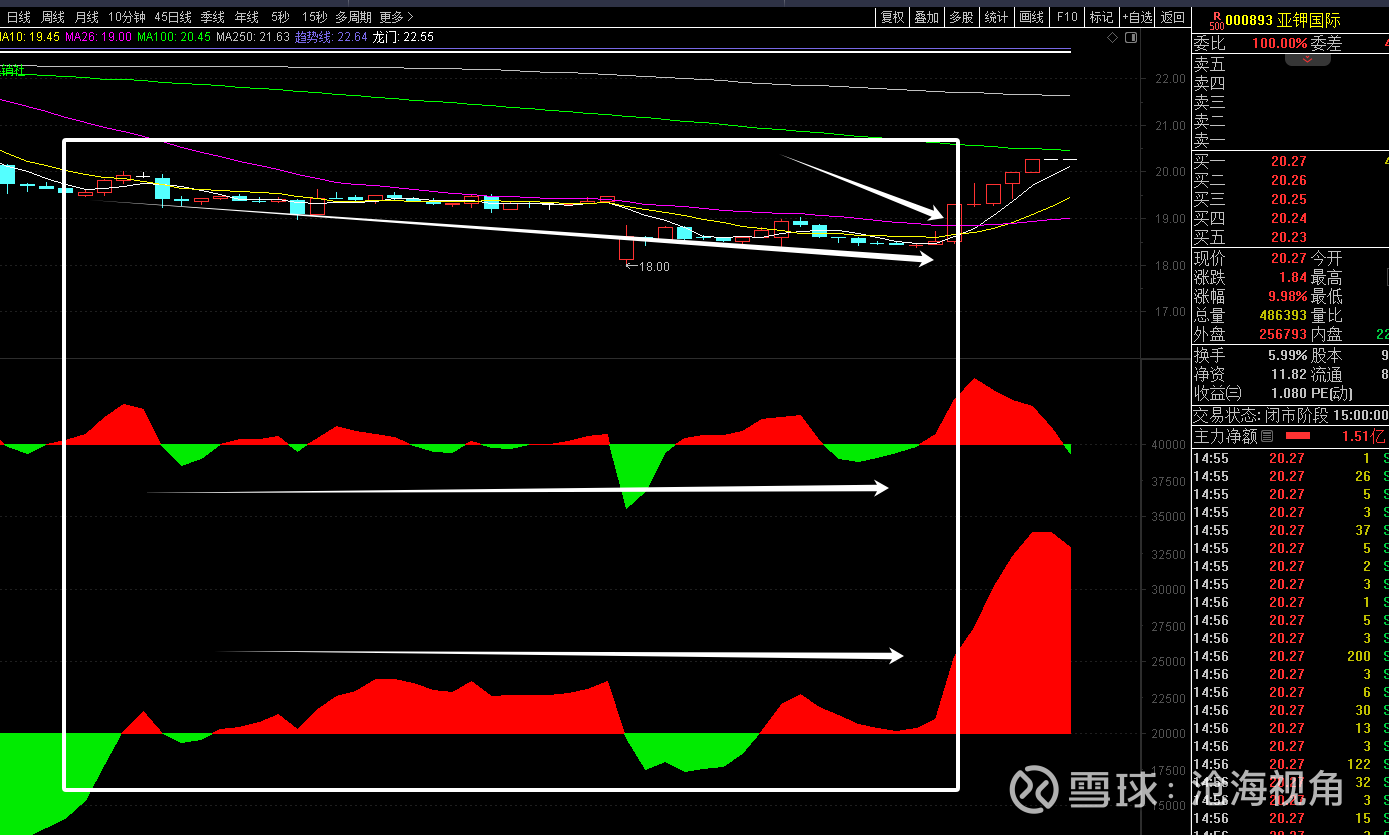This screenshot has width=1389, height=835.
Task: Click the 返回 back button
Action: pyautogui.click(x=1173, y=17)
